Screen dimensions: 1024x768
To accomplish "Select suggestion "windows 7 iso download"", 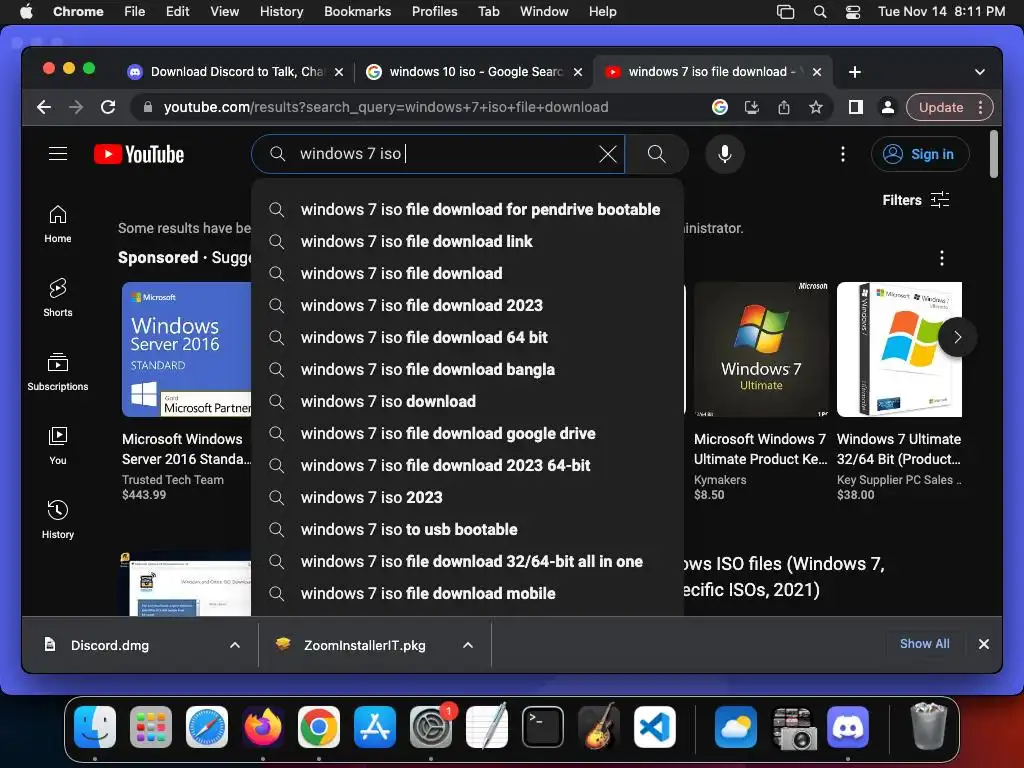I will (x=467, y=402).
